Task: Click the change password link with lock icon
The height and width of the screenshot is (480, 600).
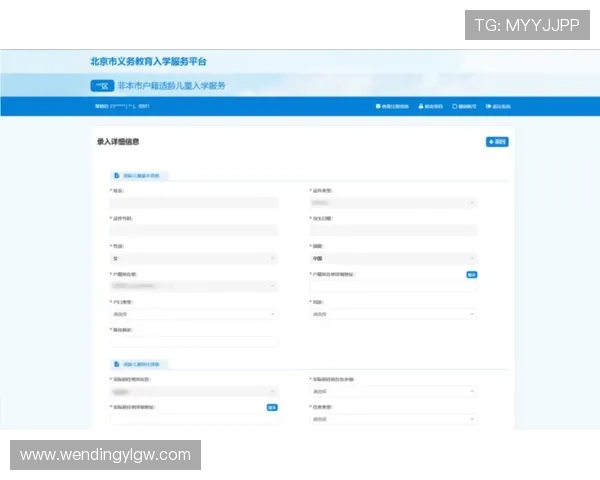Action: pos(430,106)
